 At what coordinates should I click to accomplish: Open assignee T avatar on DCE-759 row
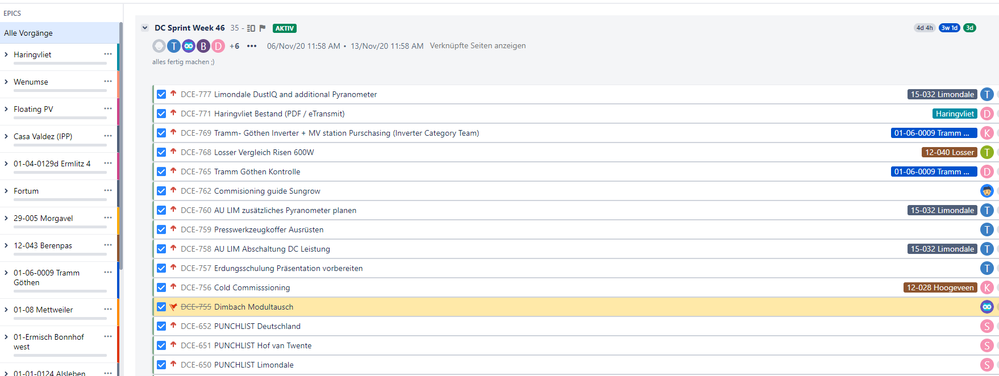(x=987, y=229)
